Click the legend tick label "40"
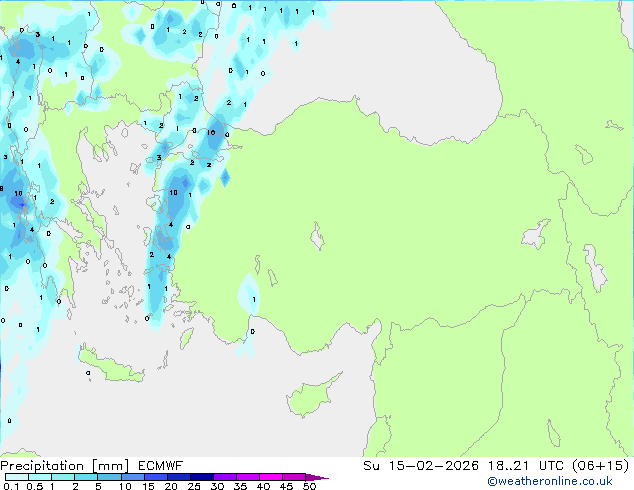Screen dimensions: 634x490 [x=263, y=486]
